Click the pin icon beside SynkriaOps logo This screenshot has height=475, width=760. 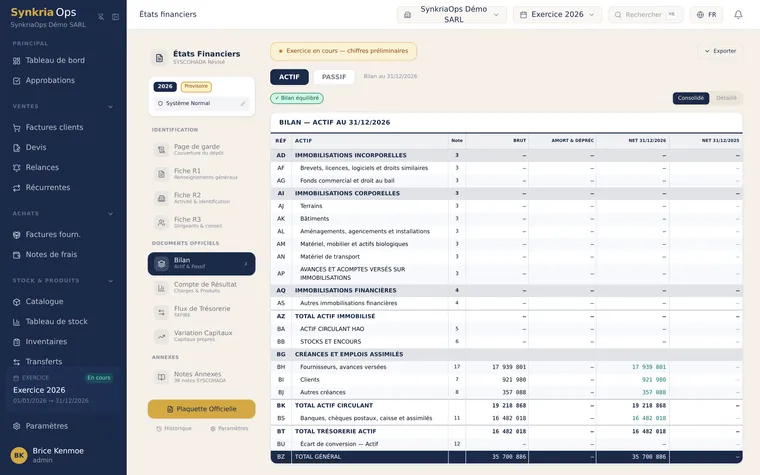(101, 16)
